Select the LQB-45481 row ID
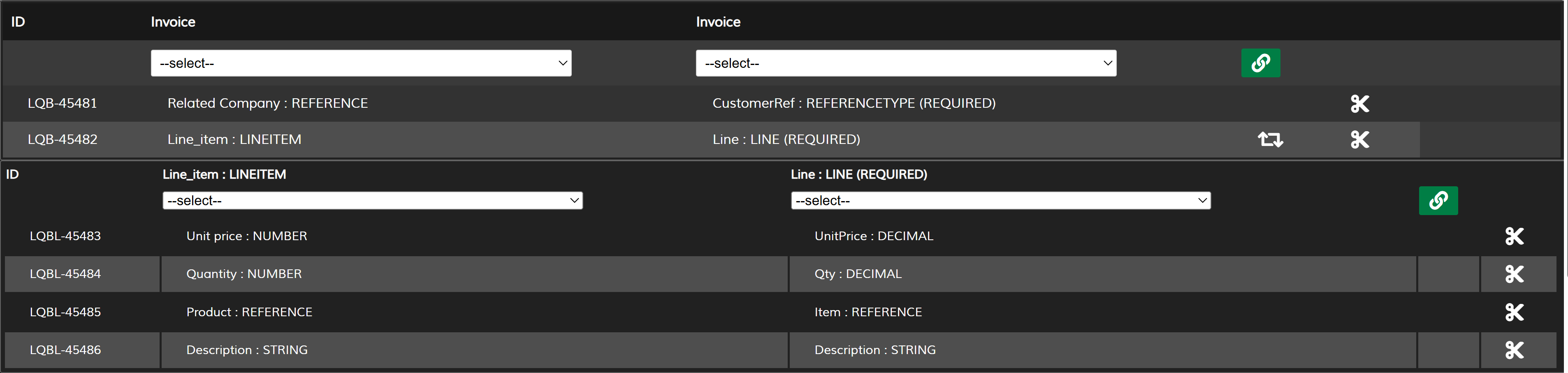 point(62,104)
